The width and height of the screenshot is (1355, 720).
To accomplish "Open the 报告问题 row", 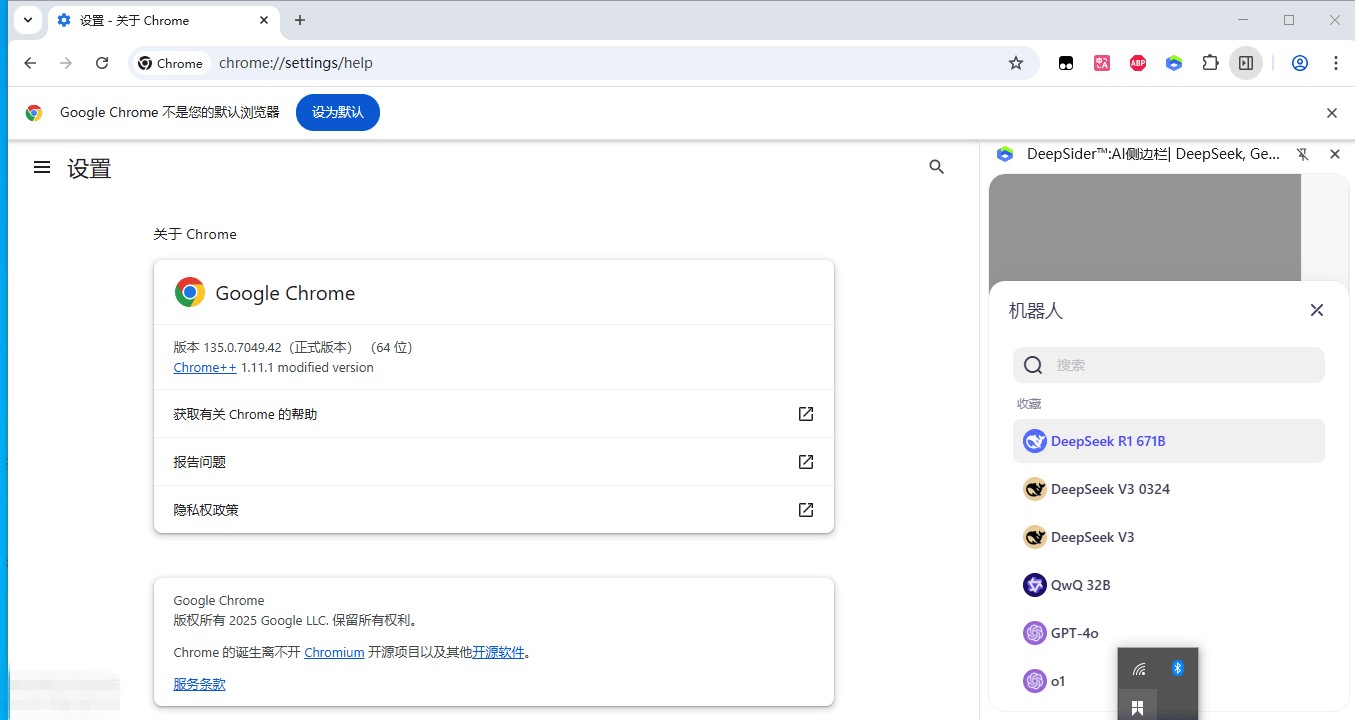I will pos(493,462).
